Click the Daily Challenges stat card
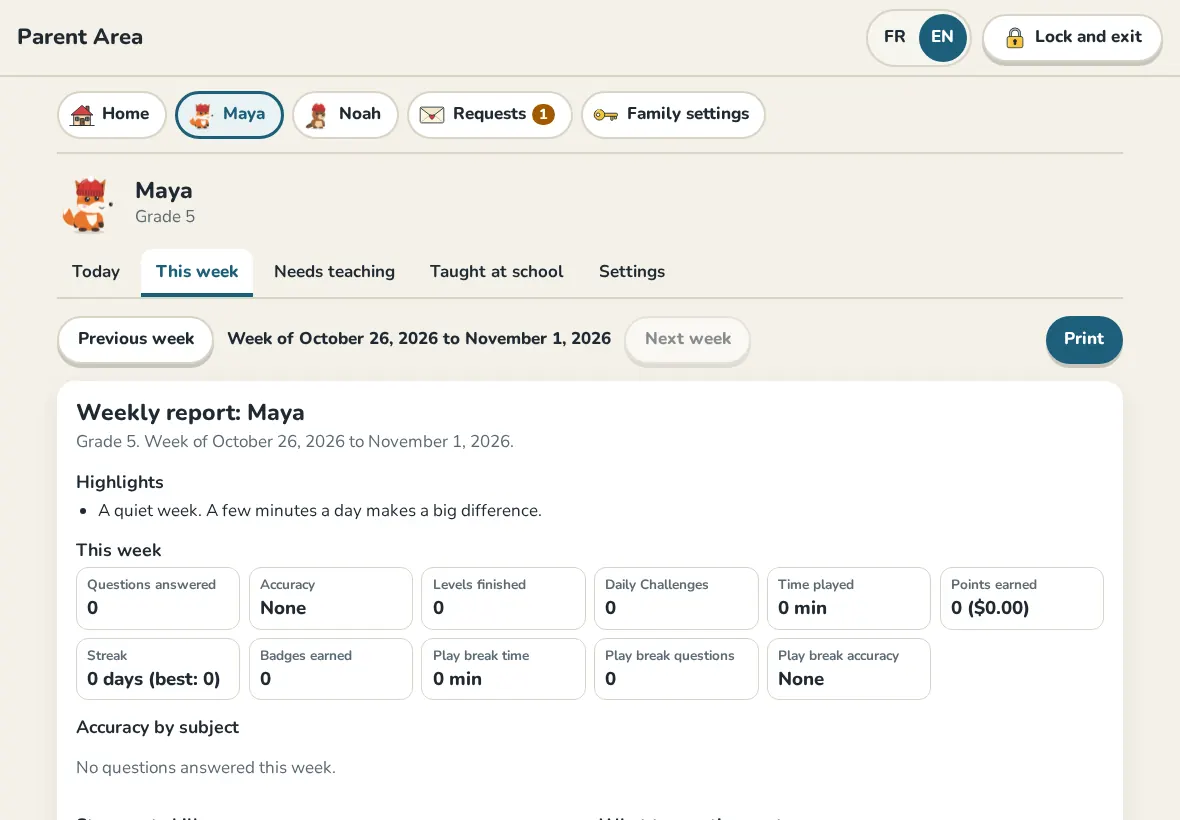The height and width of the screenshot is (820, 1180). [677, 598]
